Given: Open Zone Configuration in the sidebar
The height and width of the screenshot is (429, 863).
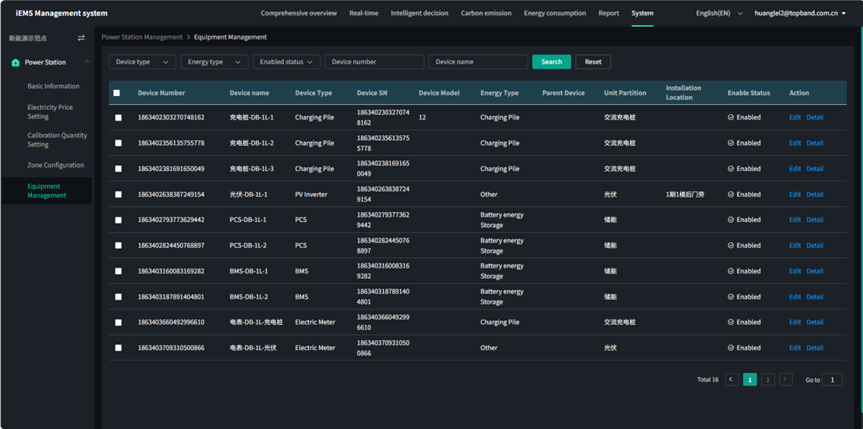Looking at the screenshot, I should [56, 165].
